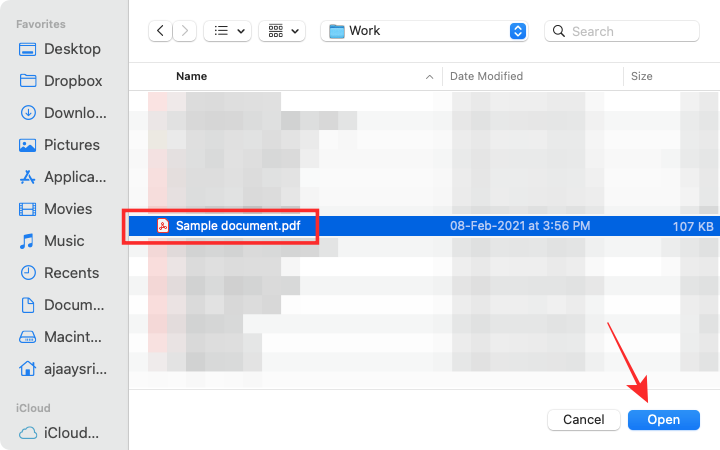Click the 107 KB size value

(693, 226)
